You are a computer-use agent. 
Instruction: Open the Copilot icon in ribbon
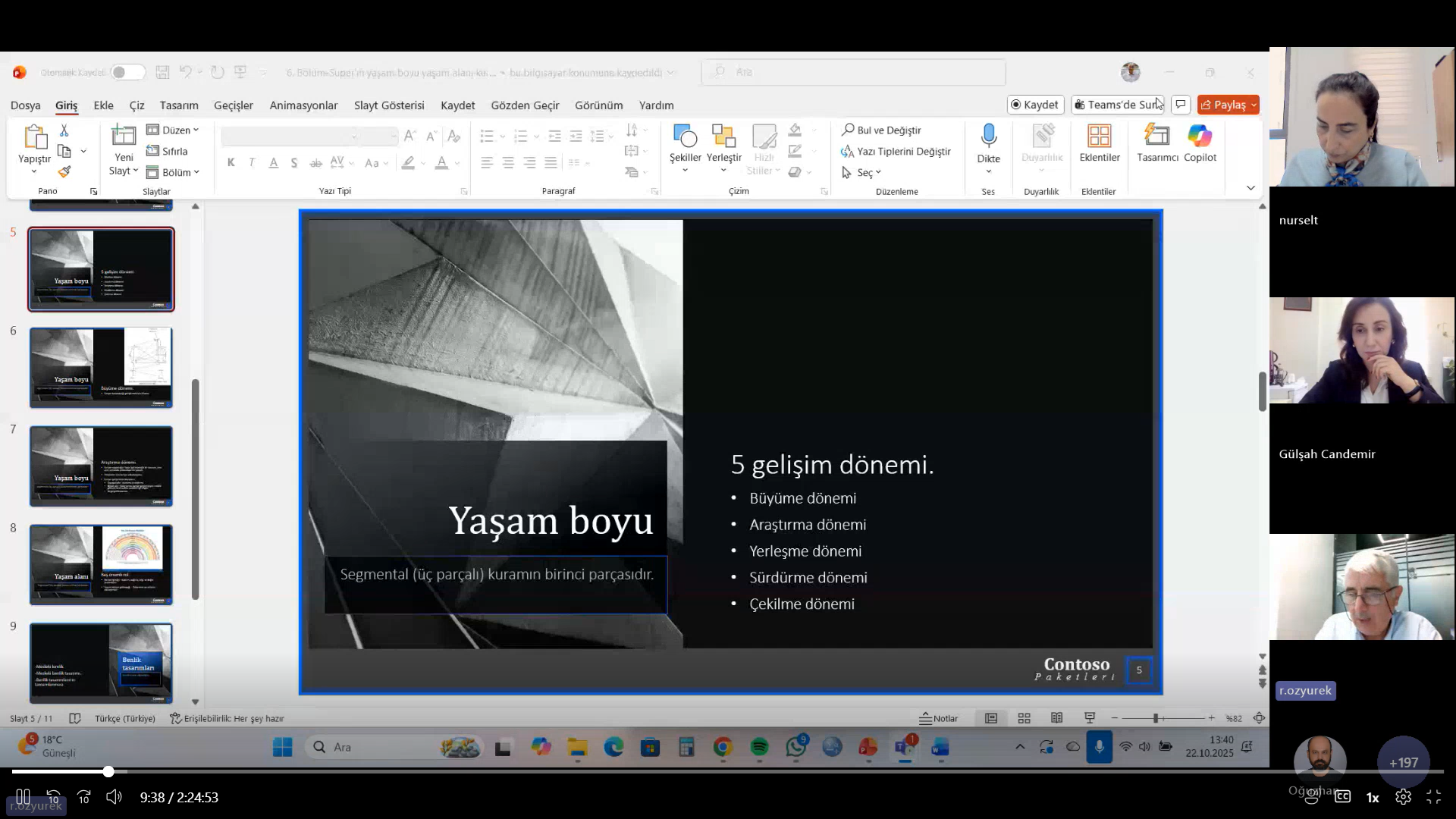tap(1200, 136)
